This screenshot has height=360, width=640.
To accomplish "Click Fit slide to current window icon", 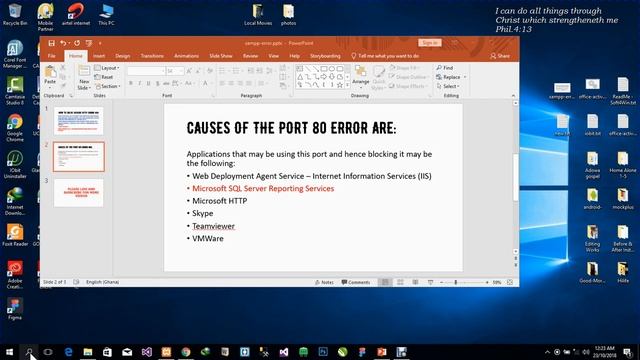I will 510,282.
